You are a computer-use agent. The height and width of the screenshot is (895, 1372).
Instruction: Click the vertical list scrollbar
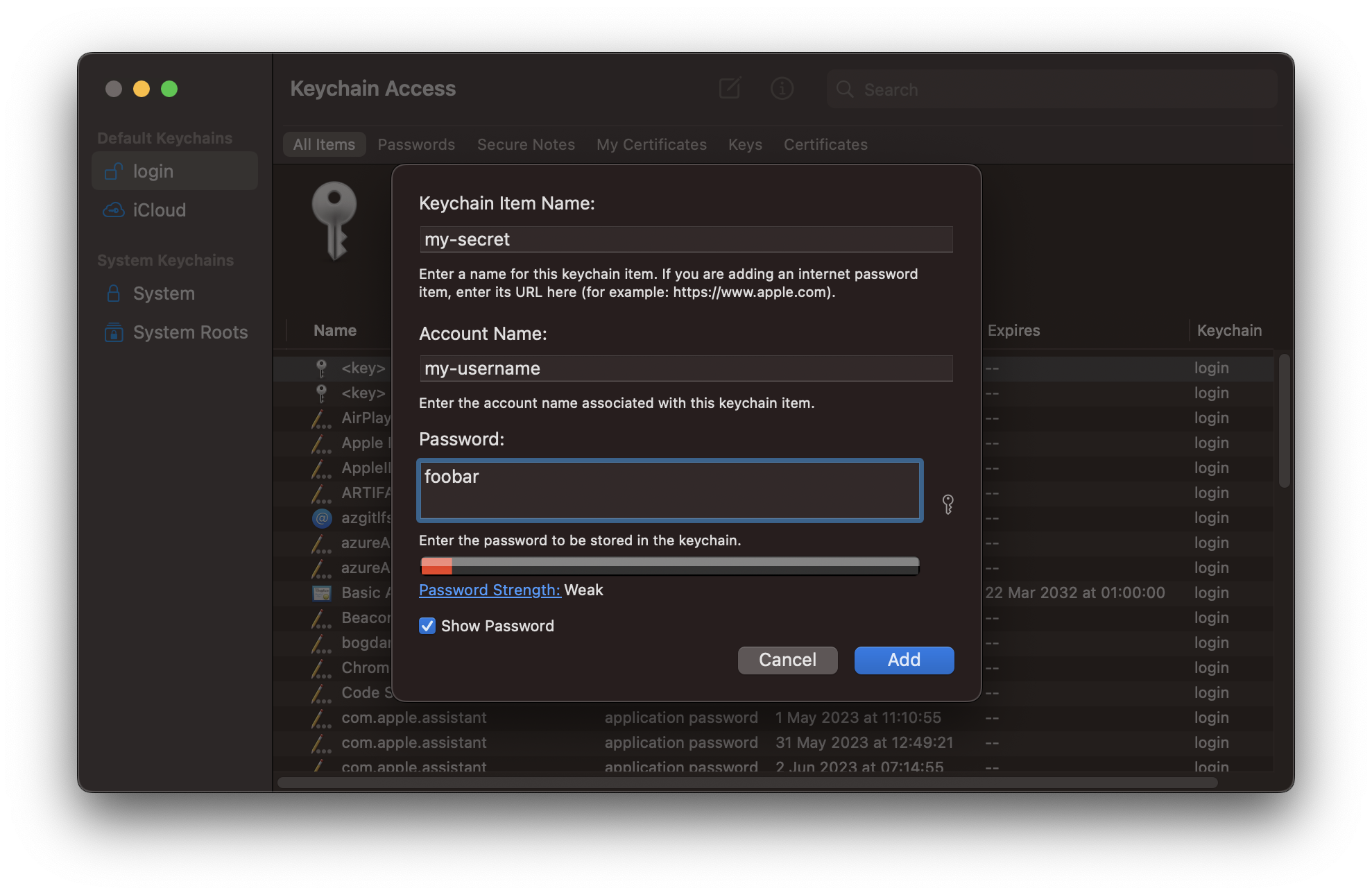click(1284, 420)
